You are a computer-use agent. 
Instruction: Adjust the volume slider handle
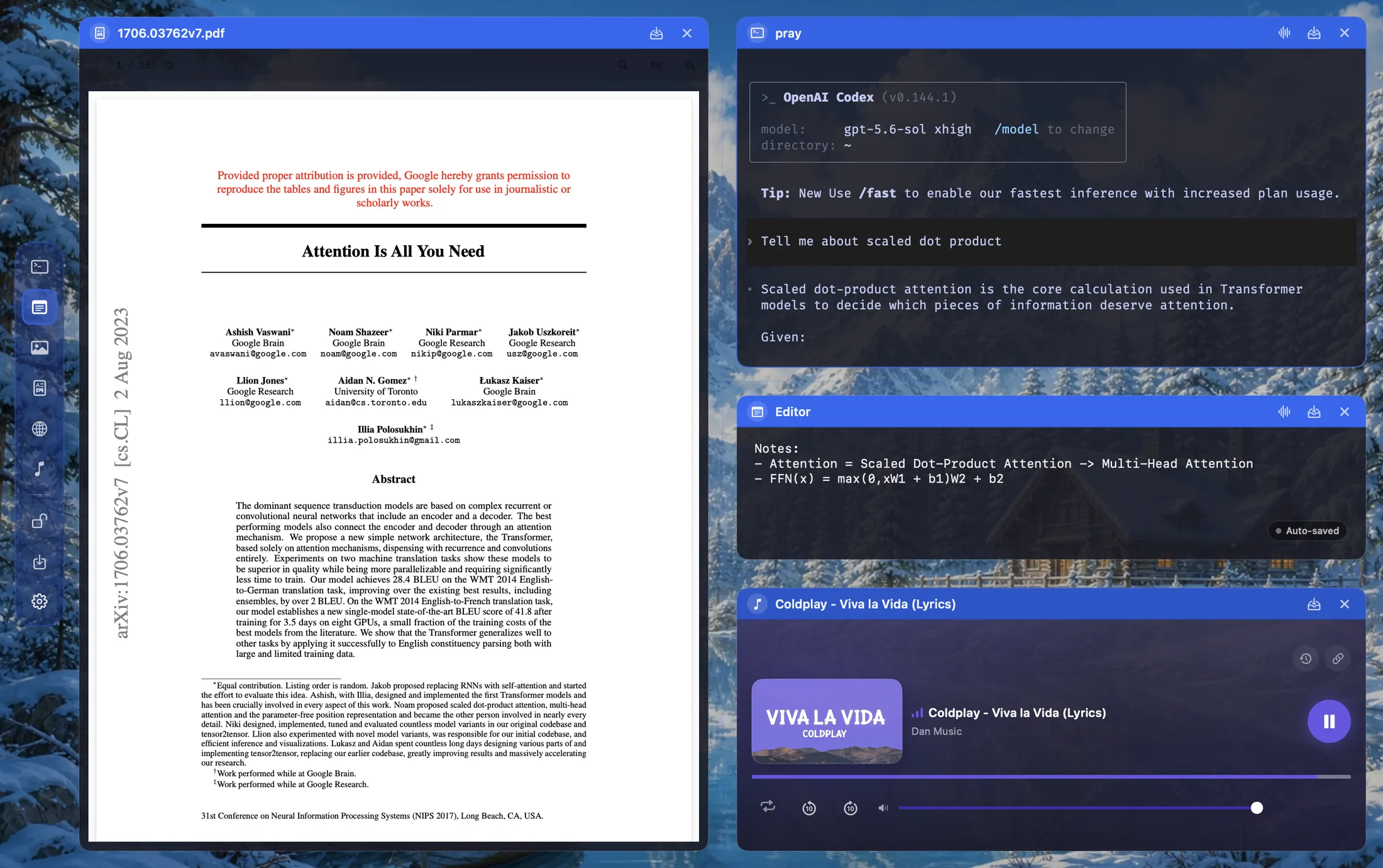point(1257,808)
